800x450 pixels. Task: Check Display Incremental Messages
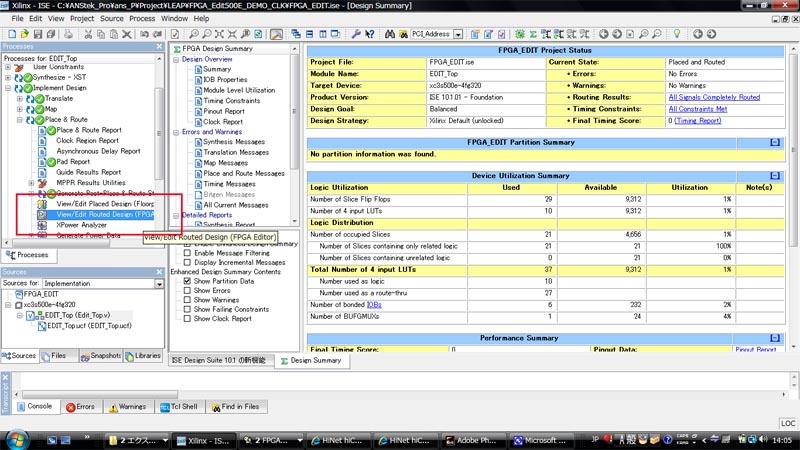pyautogui.click(x=187, y=262)
